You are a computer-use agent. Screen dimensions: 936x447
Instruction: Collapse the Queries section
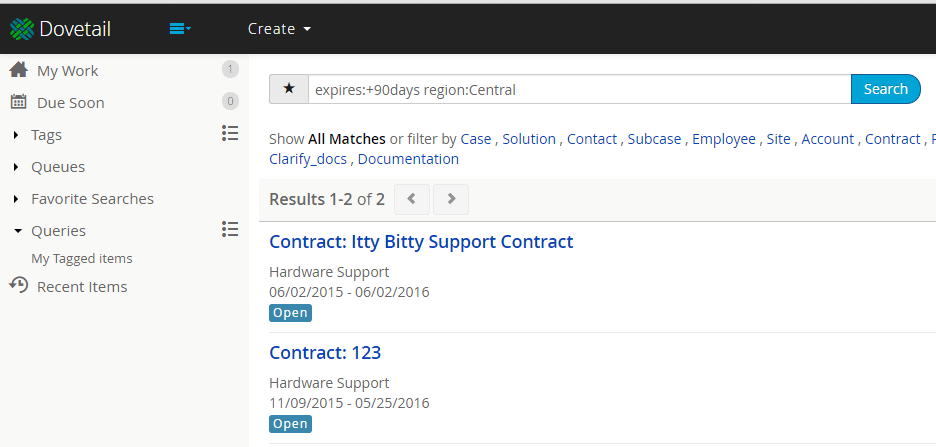pos(17,231)
